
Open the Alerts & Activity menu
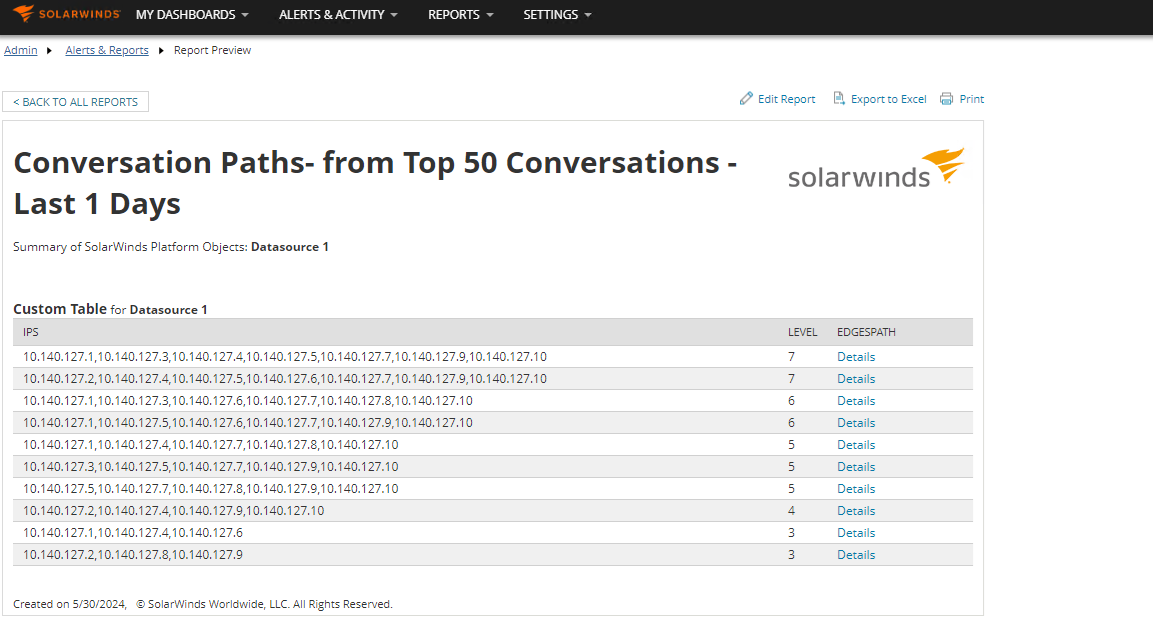pos(338,15)
